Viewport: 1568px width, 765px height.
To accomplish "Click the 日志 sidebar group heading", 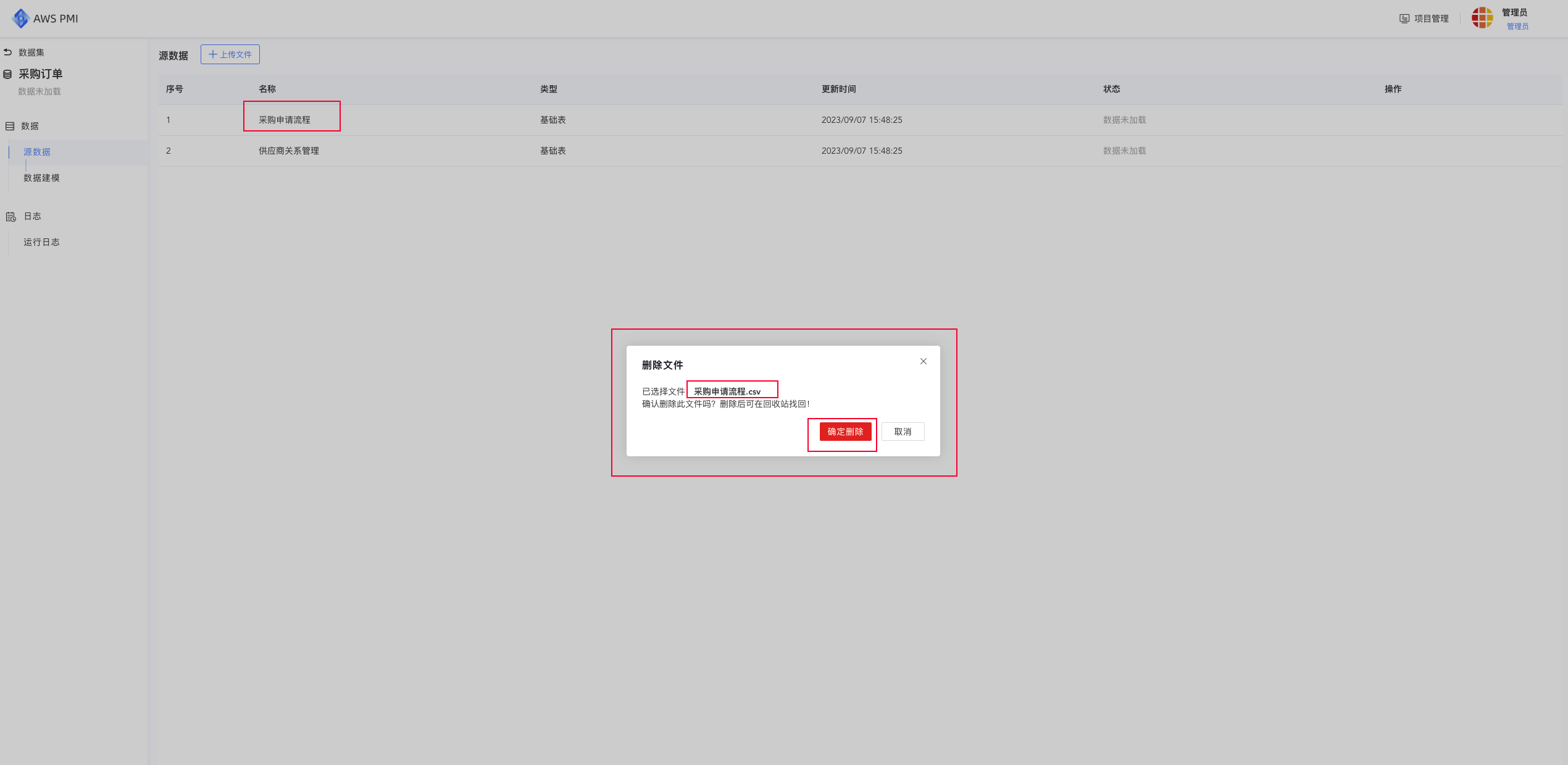I will (32, 216).
